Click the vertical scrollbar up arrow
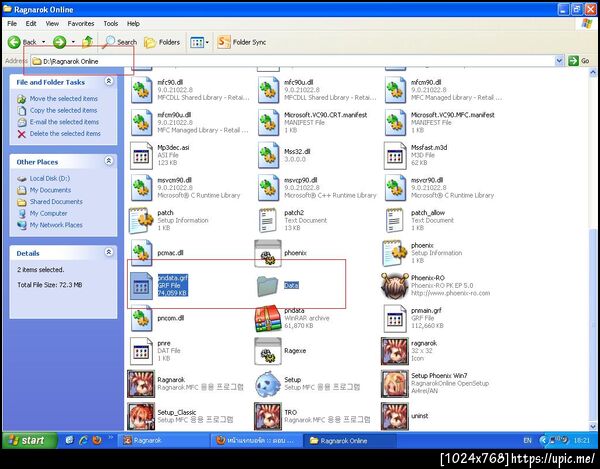This screenshot has width=600, height=469. (x=593, y=72)
